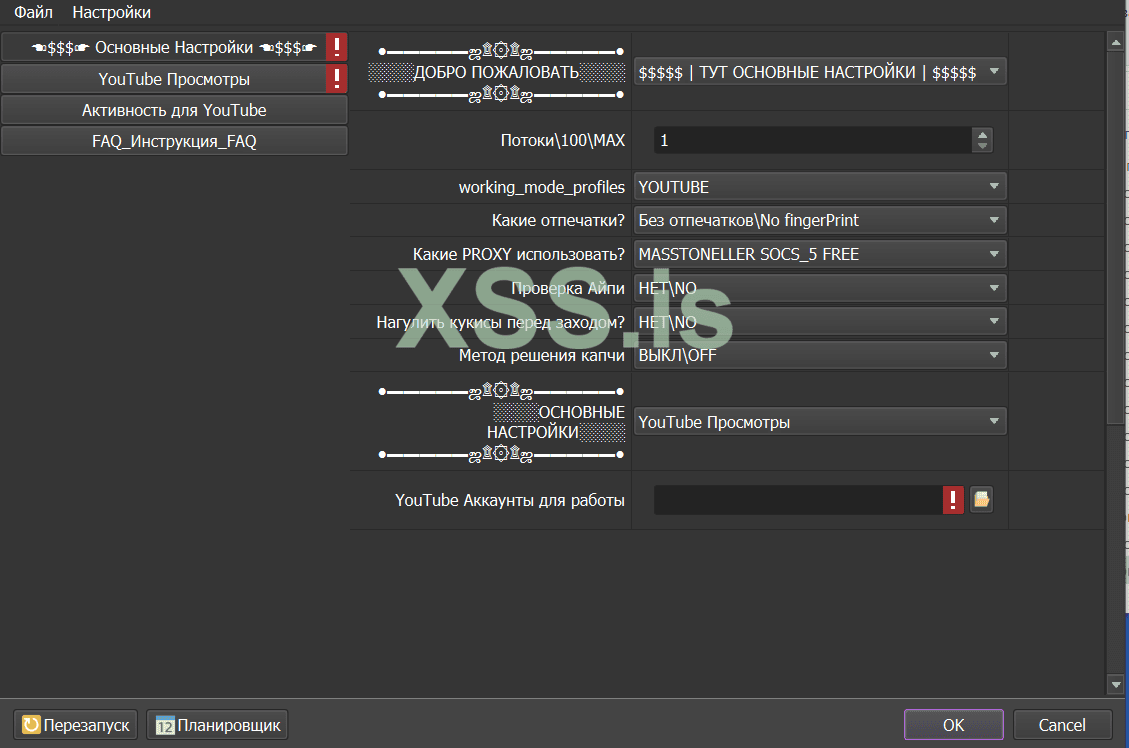Click the vertical scrollbar thumb

pos(1115,238)
